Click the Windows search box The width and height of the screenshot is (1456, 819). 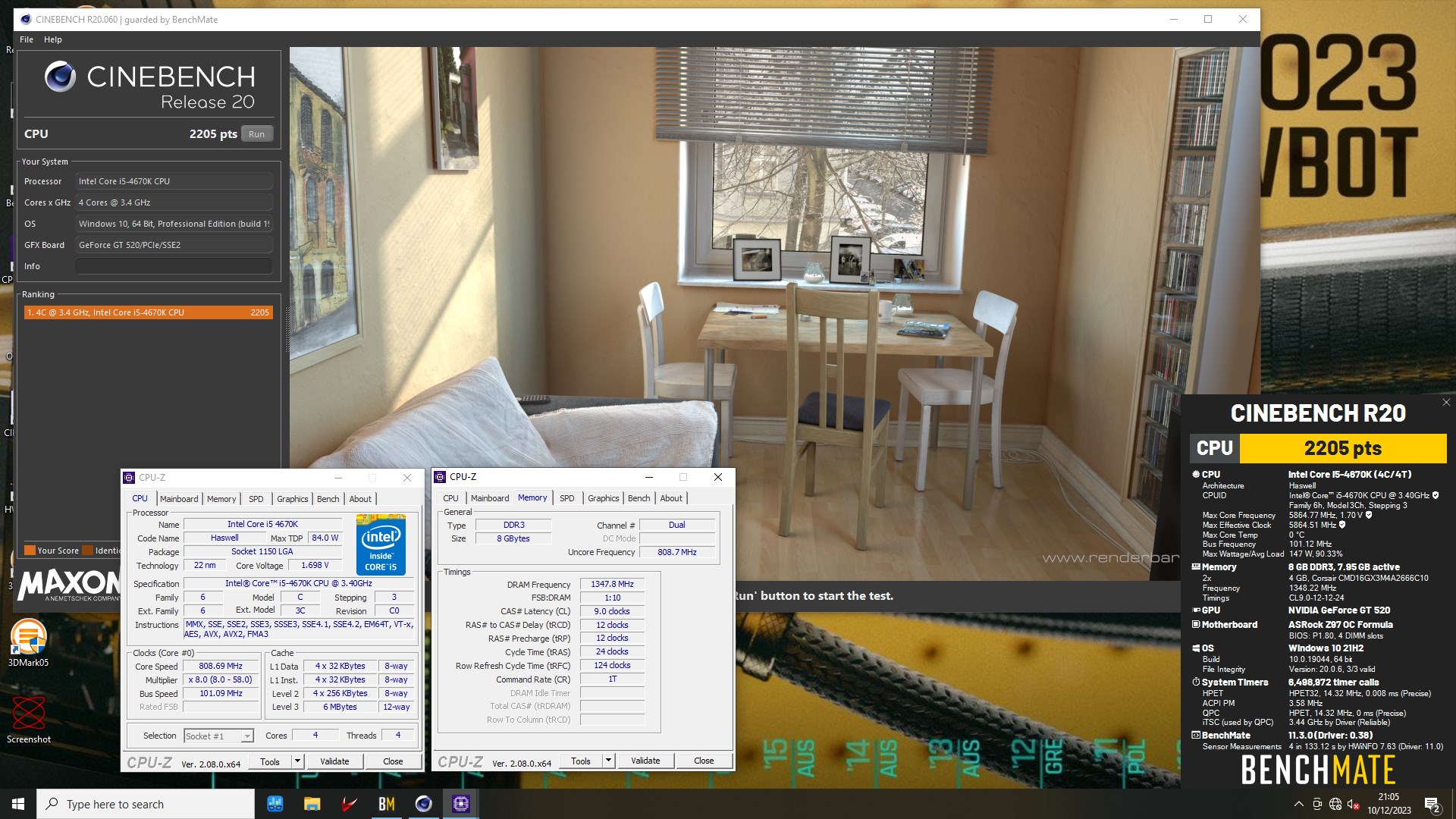[146, 804]
